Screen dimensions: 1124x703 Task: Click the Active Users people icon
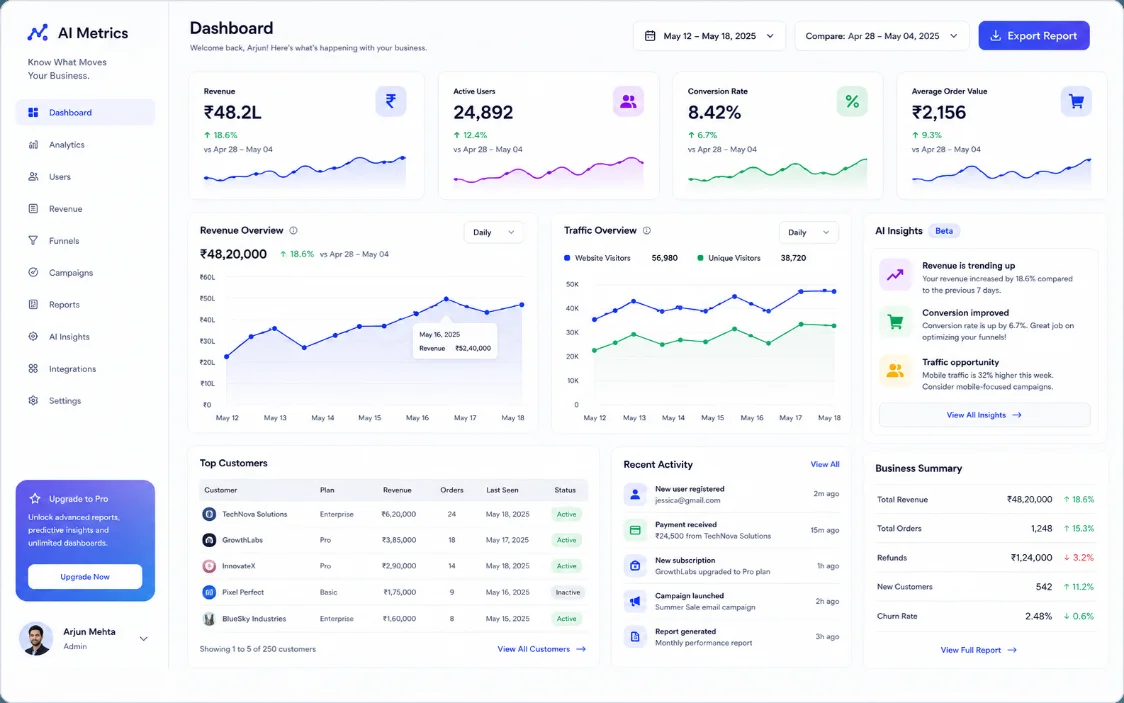pos(628,101)
